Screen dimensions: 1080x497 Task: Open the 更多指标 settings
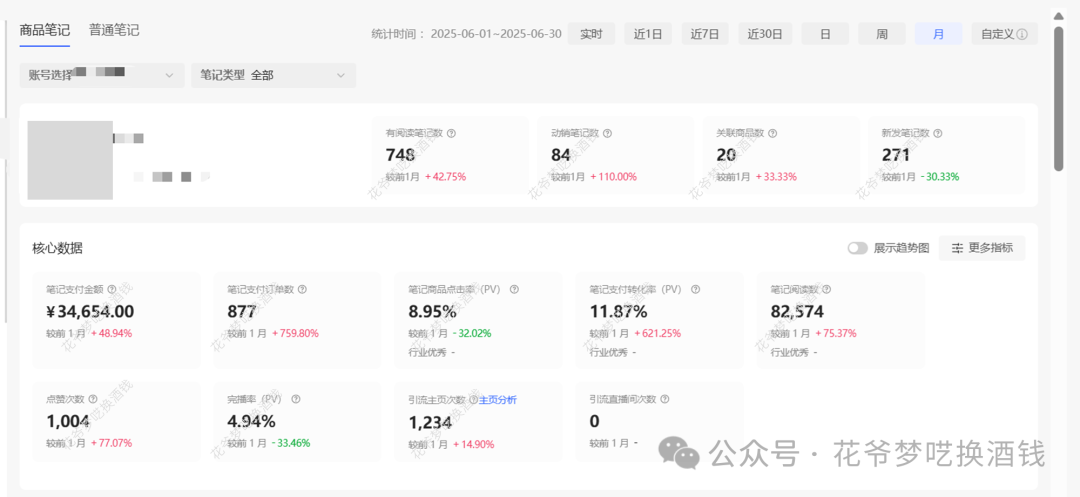(982, 248)
